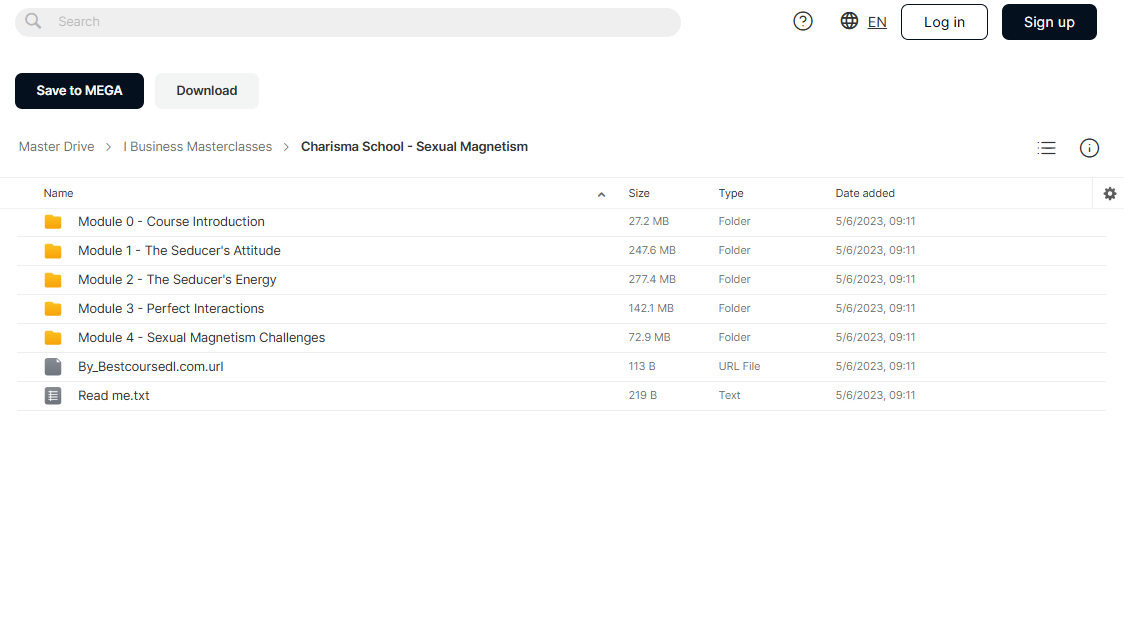Viewport: 1124px width, 633px height.
Task: Open column settings gear icon
Action: tap(1110, 194)
